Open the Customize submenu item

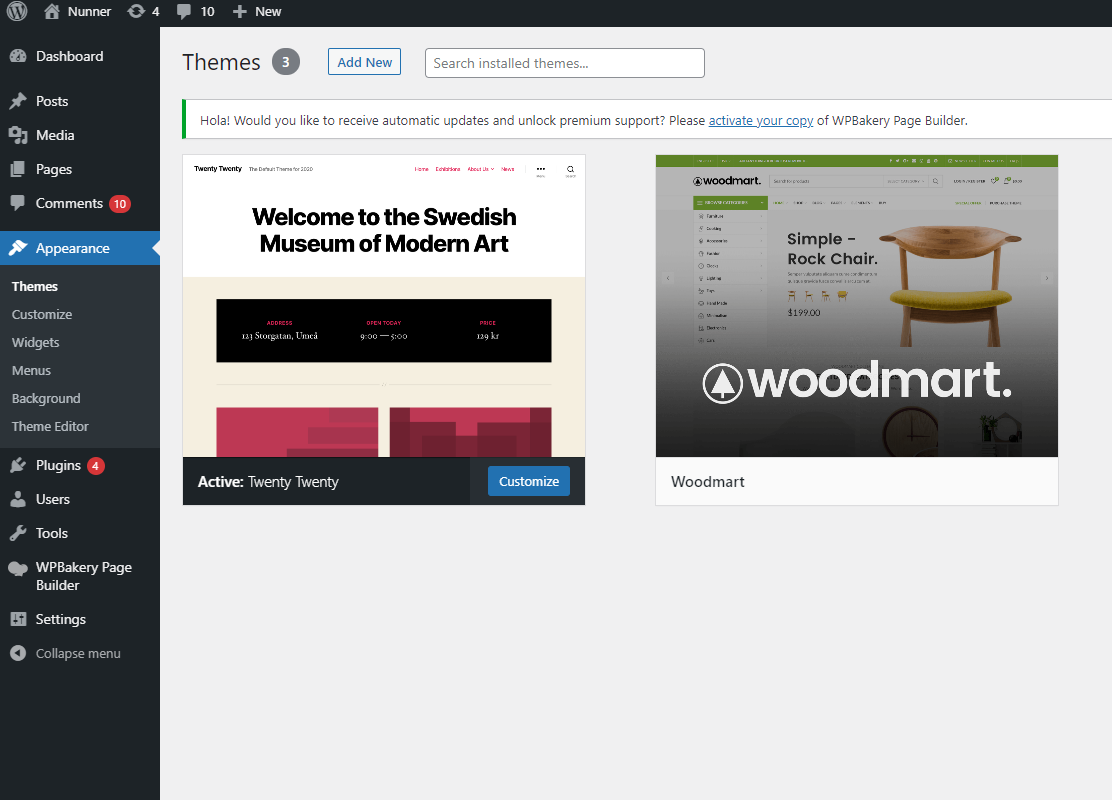click(42, 314)
